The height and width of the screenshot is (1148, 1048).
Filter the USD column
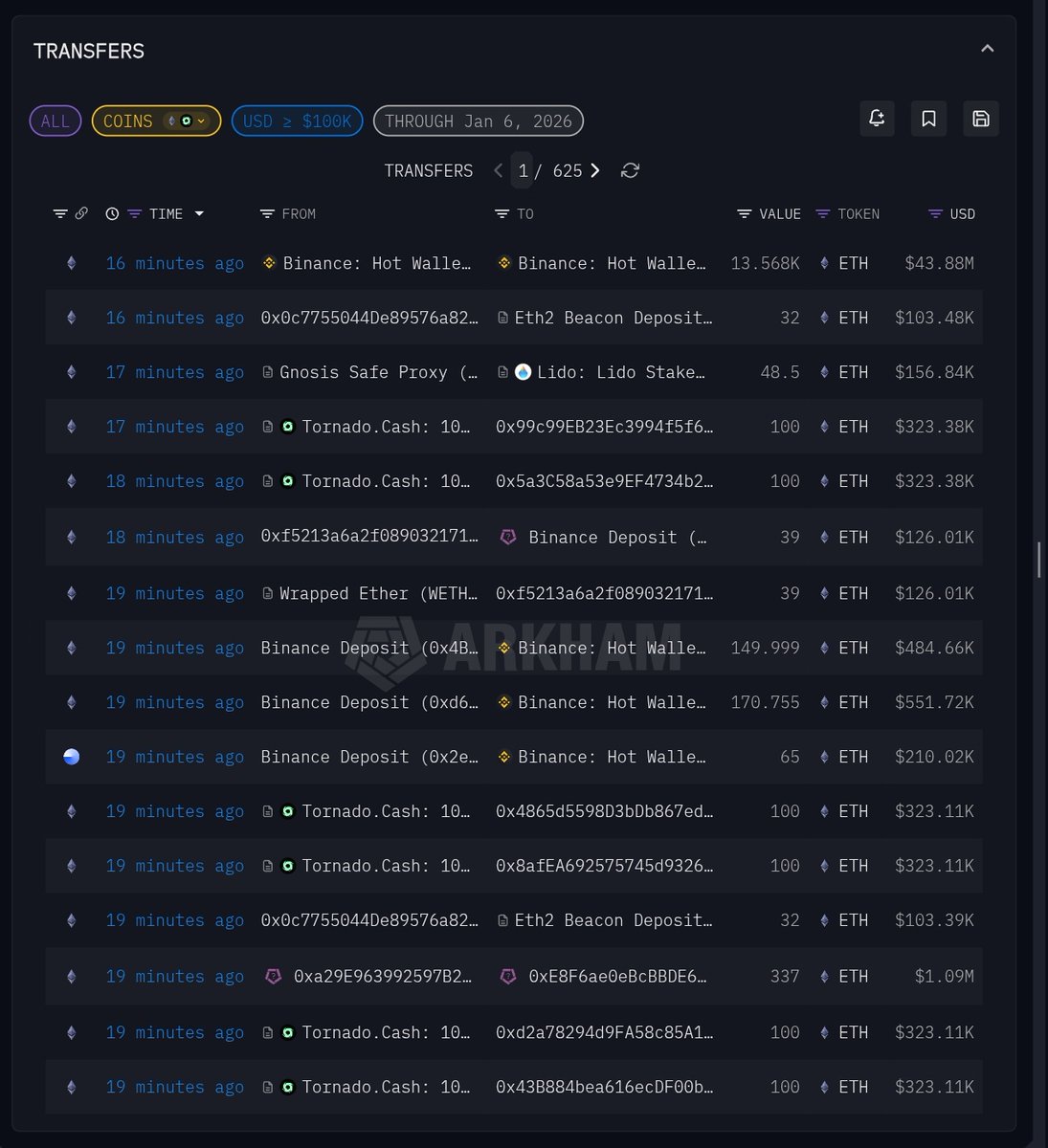(935, 214)
